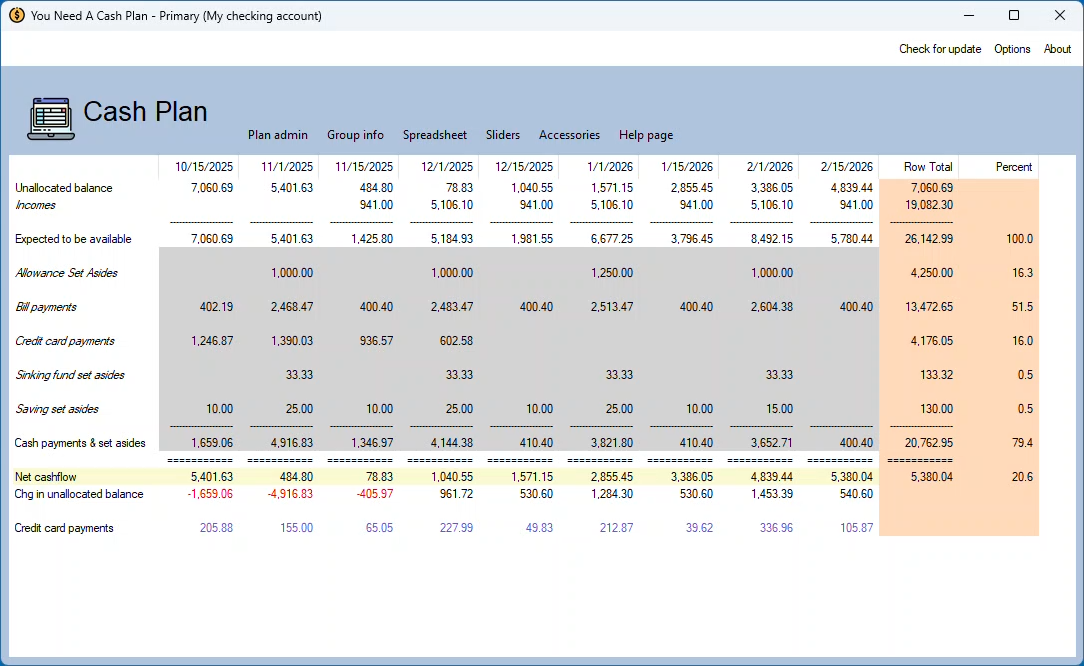Open the Help page
Image resolution: width=1084 pixels, height=666 pixels.
pyautogui.click(x=645, y=135)
